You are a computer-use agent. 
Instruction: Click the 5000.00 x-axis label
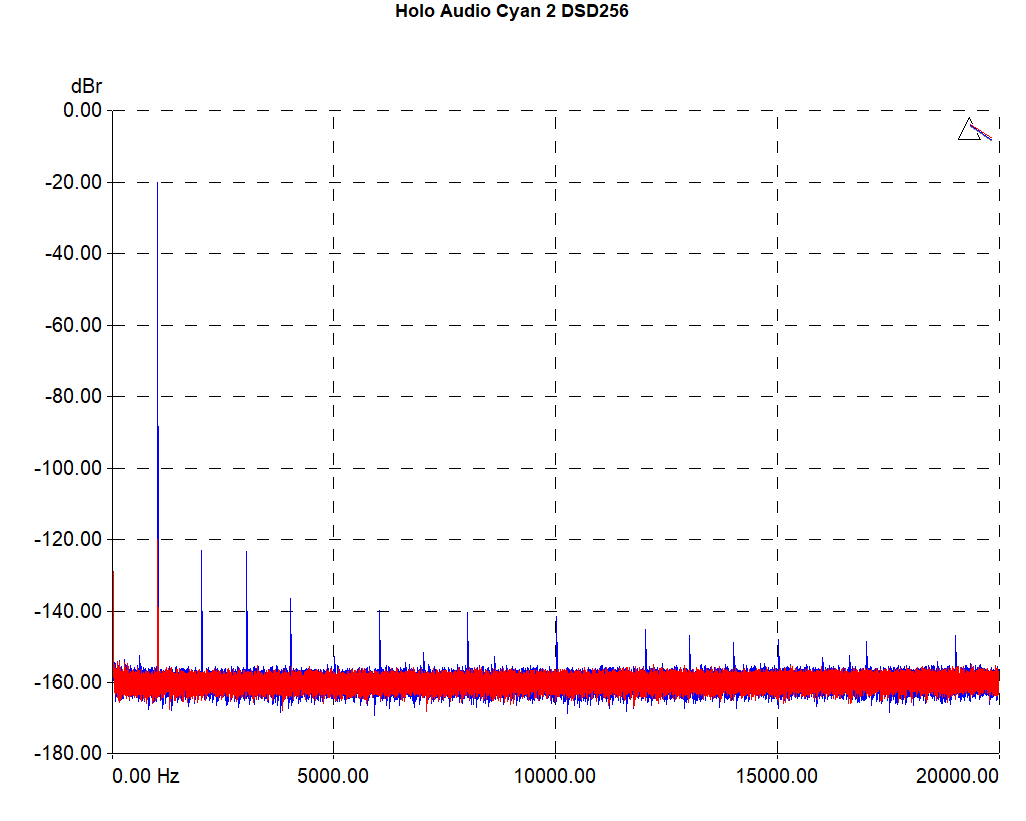click(x=332, y=777)
